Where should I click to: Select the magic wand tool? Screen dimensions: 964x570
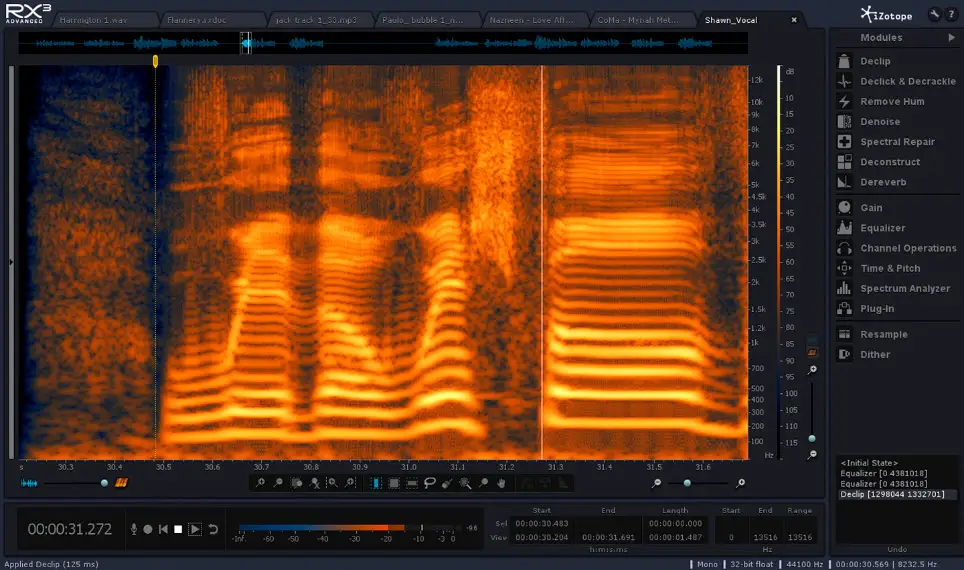pyautogui.click(x=465, y=483)
